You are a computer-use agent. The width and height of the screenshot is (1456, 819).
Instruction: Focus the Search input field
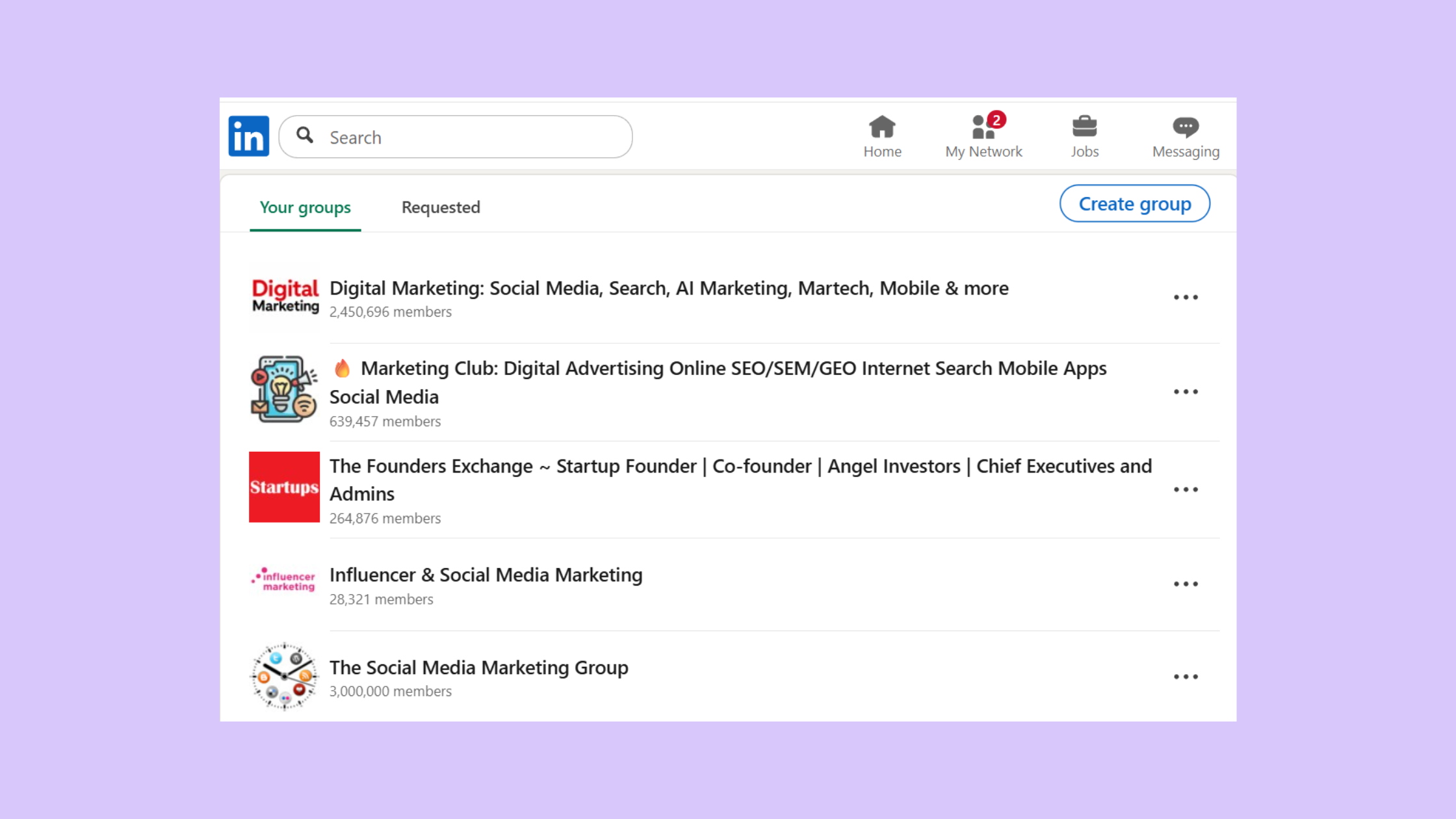[456, 136]
